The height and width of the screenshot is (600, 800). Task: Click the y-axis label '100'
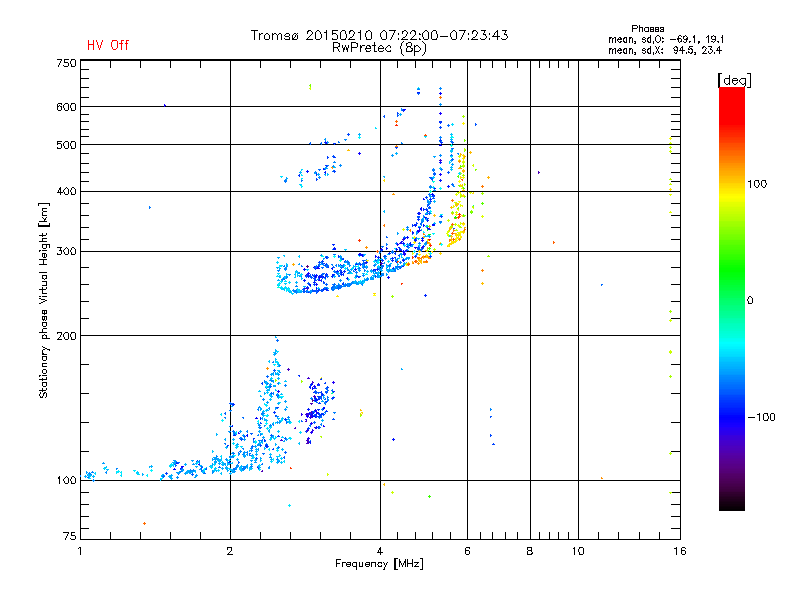point(66,480)
